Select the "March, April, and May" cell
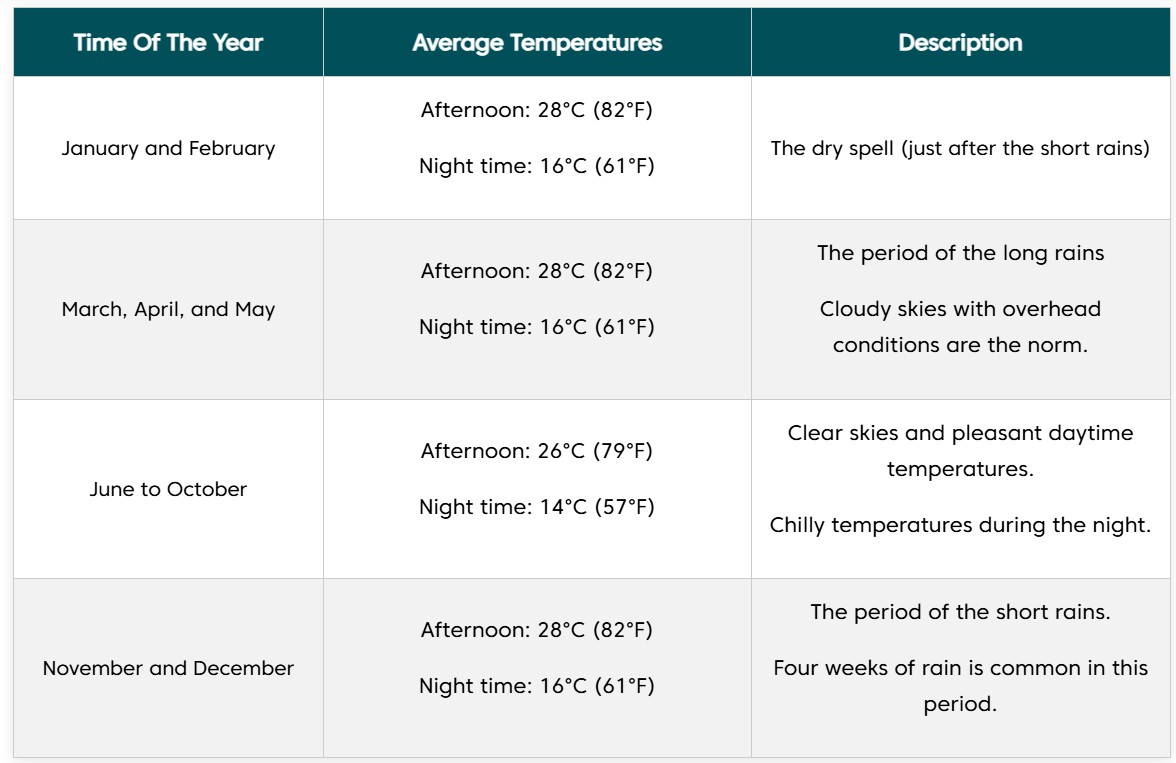The width and height of the screenshot is (1176, 763). [168, 309]
